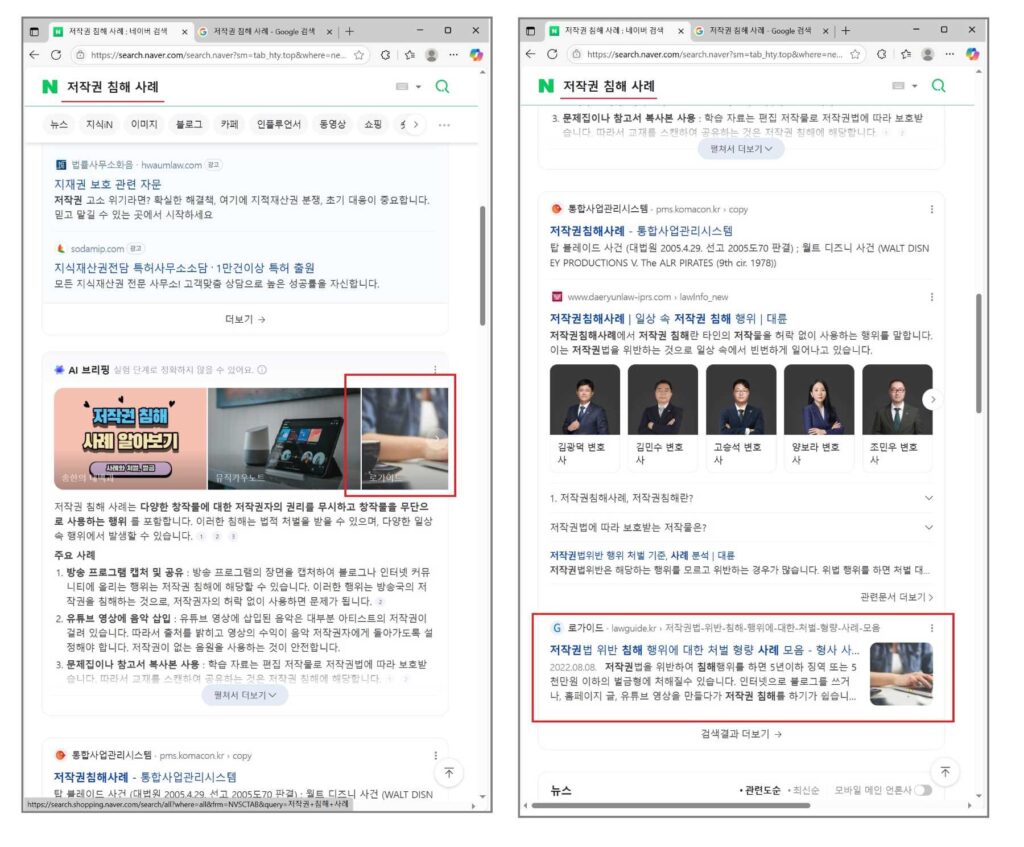Screen dimensions: 1024x847
Task: Expand '1. 저작권침해사례, 저작권침해란?' question
Action: click(741, 498)
